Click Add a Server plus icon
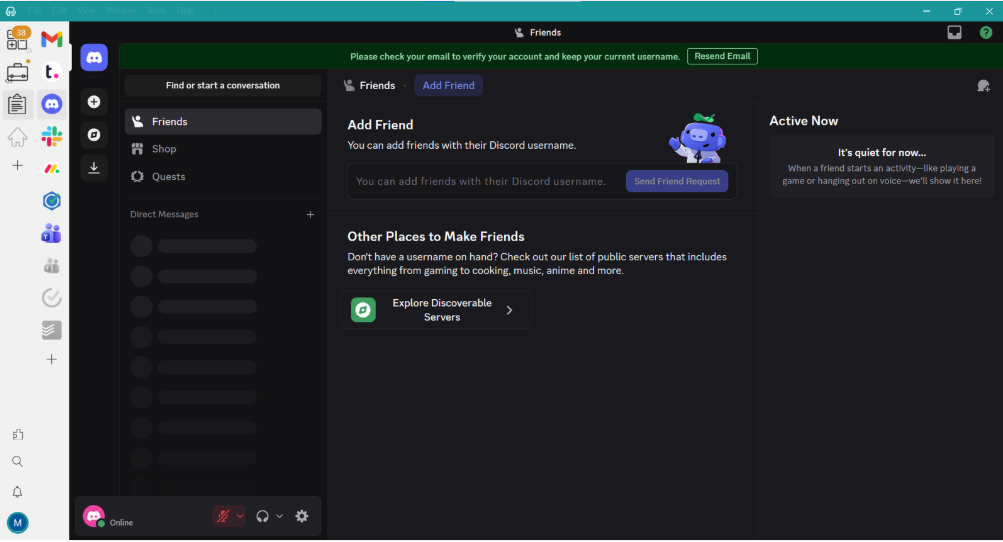Image resolution: width=1003 pixels, height=542 pixels. pos(94,102)
